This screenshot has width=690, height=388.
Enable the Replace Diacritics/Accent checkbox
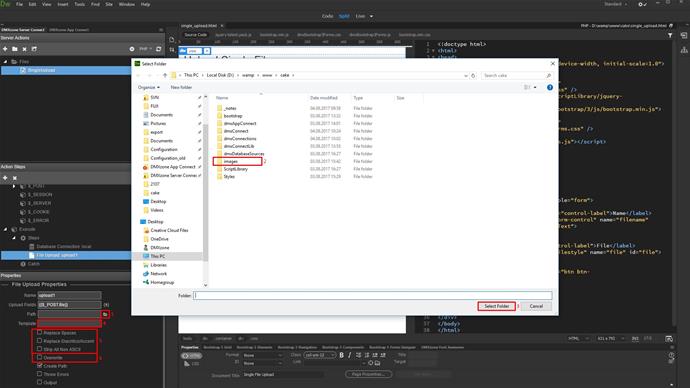[40, 340]
